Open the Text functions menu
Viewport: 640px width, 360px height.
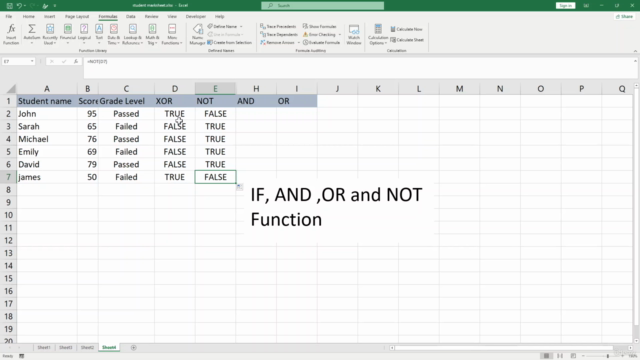pyautogui.click(x=99, y=34)
